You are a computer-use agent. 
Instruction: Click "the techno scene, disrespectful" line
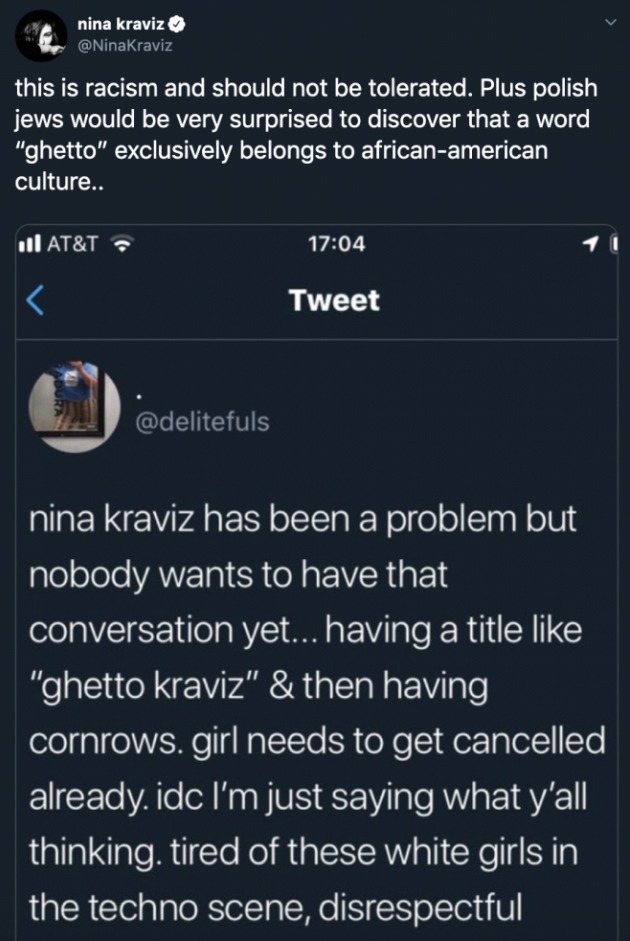(275, 908)
